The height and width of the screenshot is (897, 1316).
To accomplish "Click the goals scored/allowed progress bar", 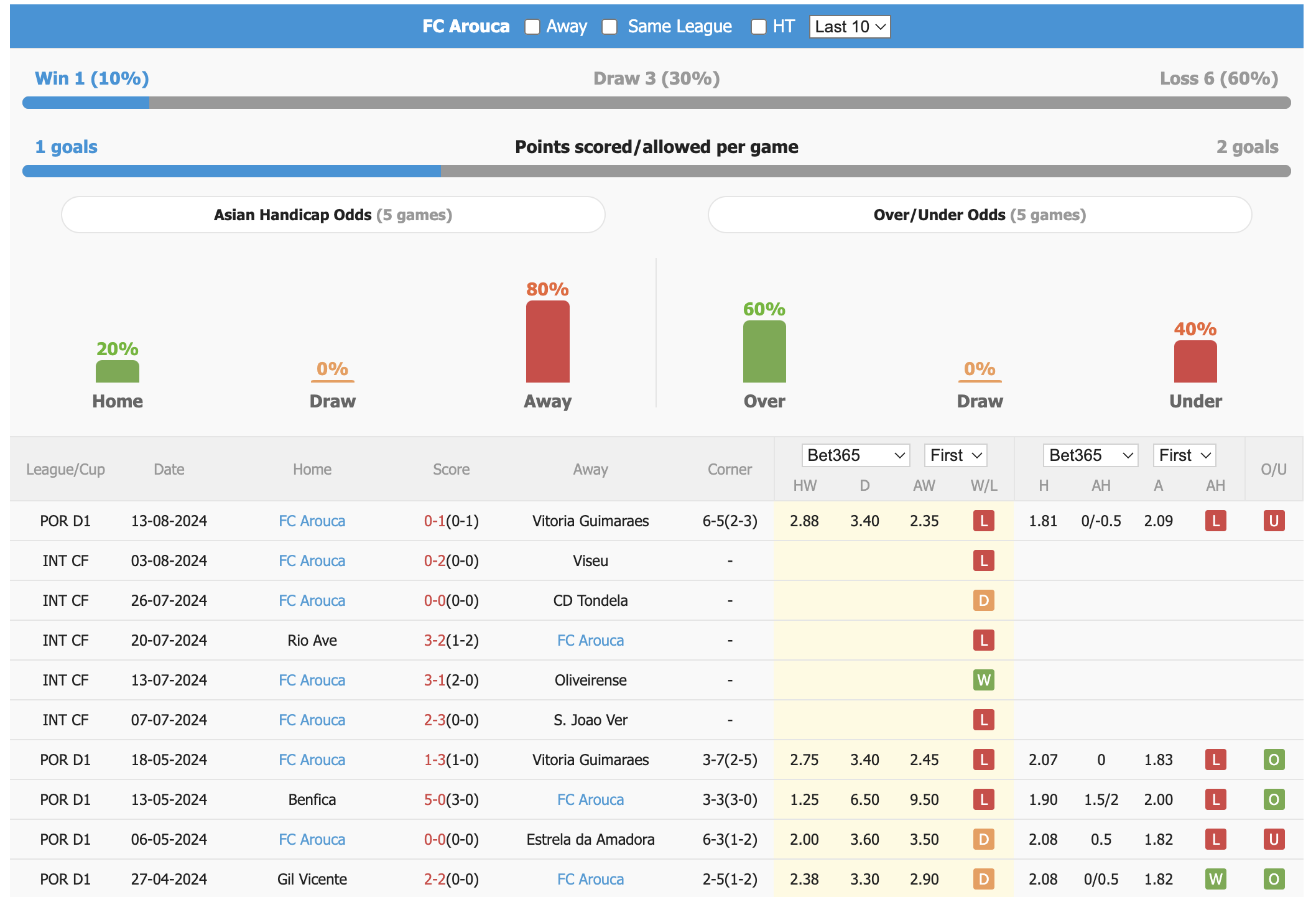I will click(x=657, y=171).
